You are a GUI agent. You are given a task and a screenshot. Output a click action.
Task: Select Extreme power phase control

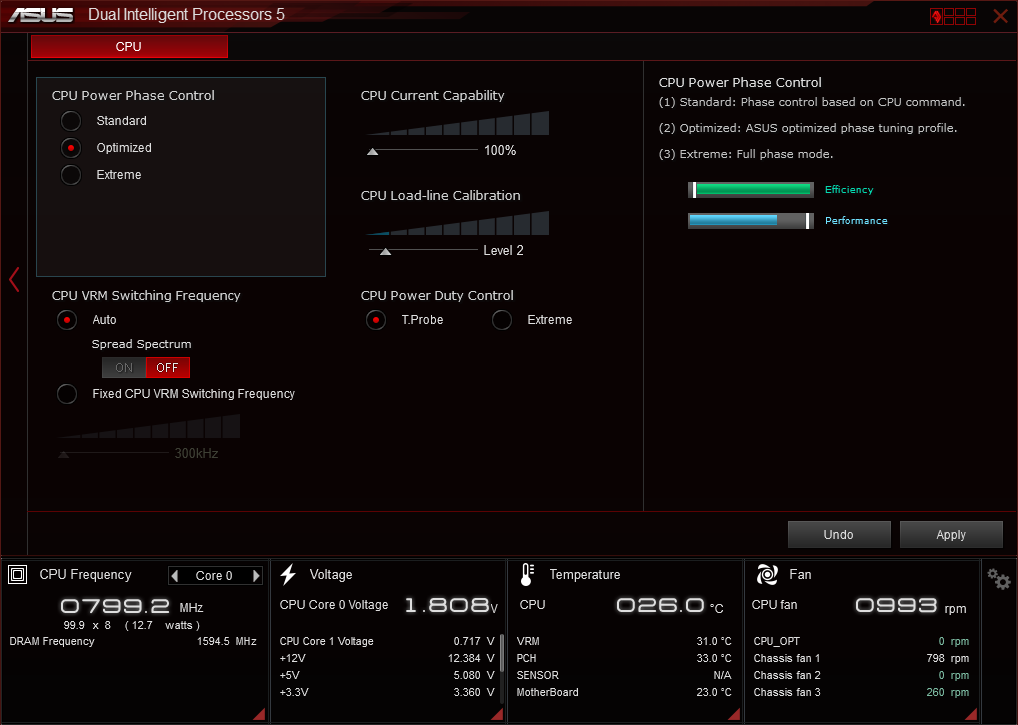click(x=71, y=175)
